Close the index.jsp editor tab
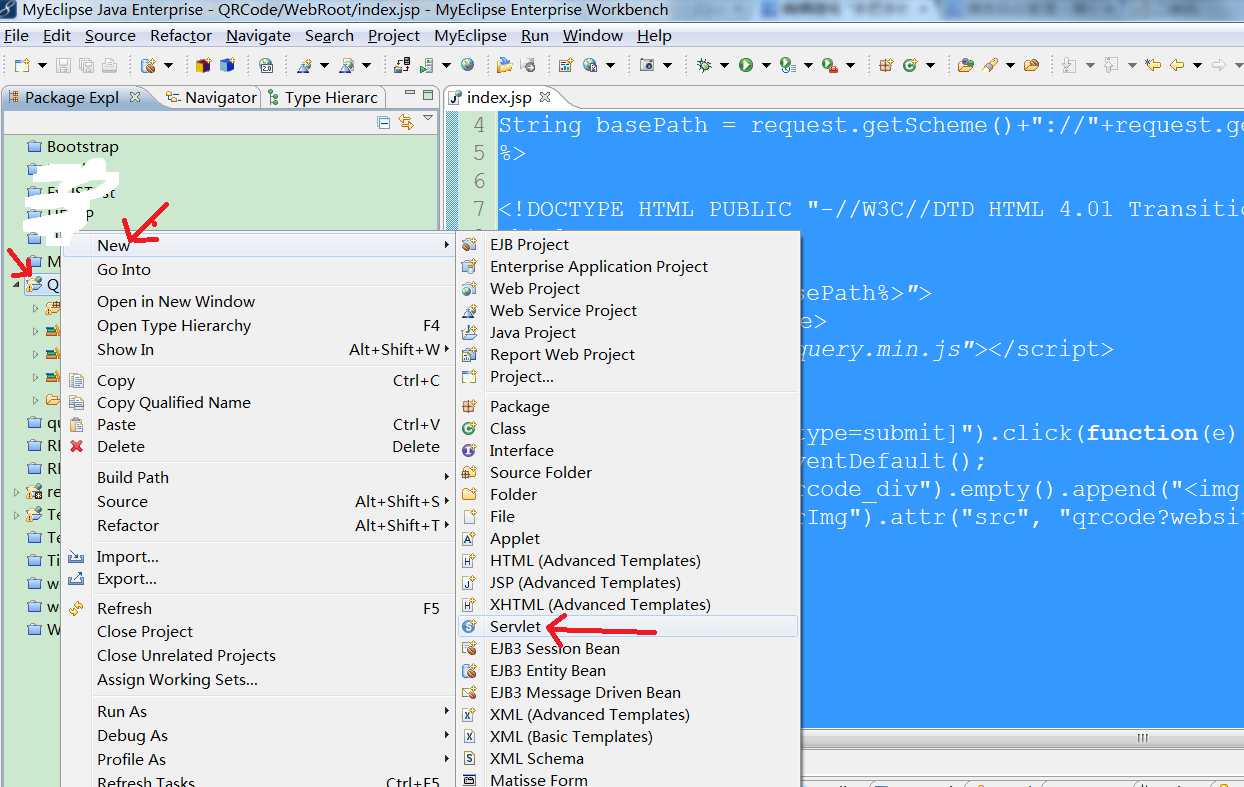1244x787 pixels. [x=545, y=97]
